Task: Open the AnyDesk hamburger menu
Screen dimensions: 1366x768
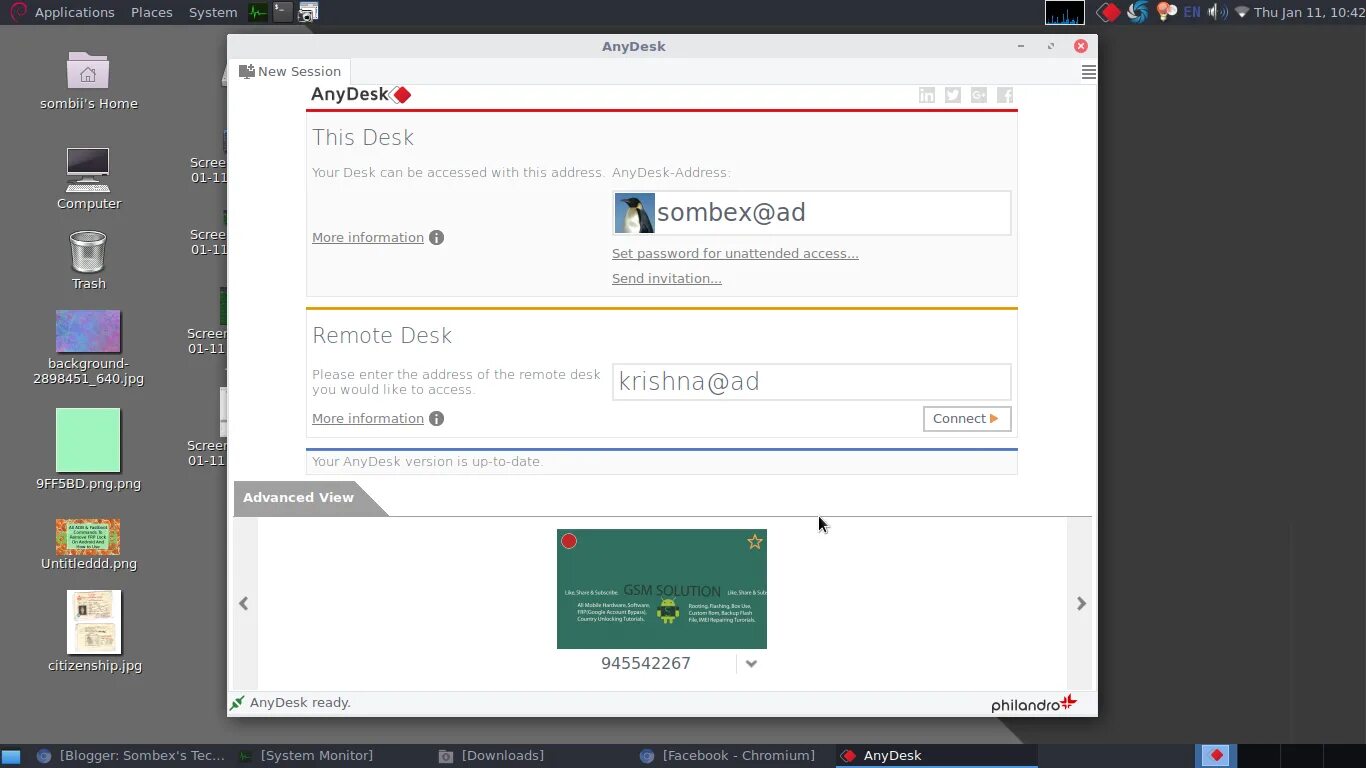Action: [1088, 72]
